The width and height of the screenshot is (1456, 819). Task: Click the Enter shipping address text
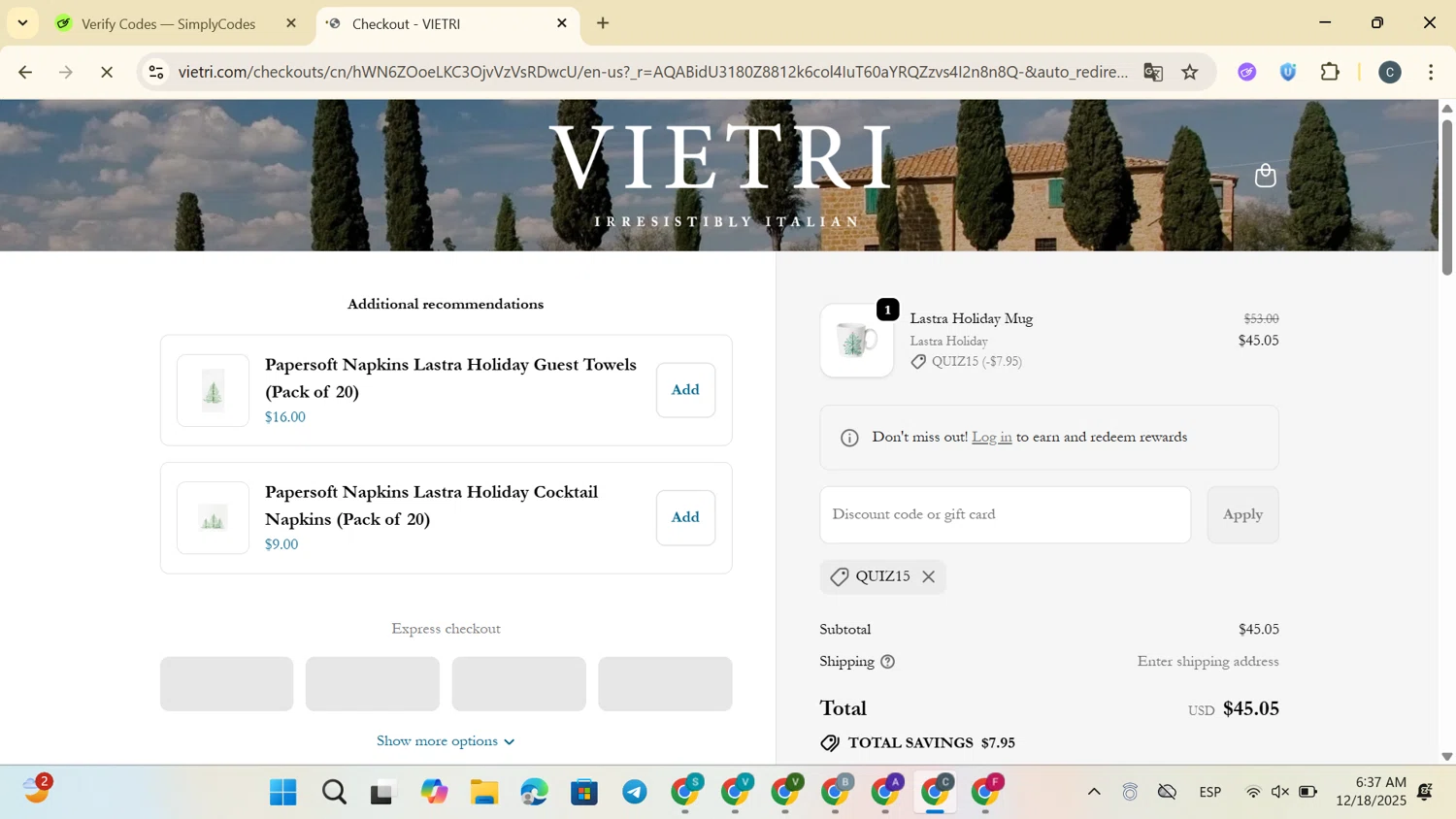pyautogui.click(x=1208, y=662)
